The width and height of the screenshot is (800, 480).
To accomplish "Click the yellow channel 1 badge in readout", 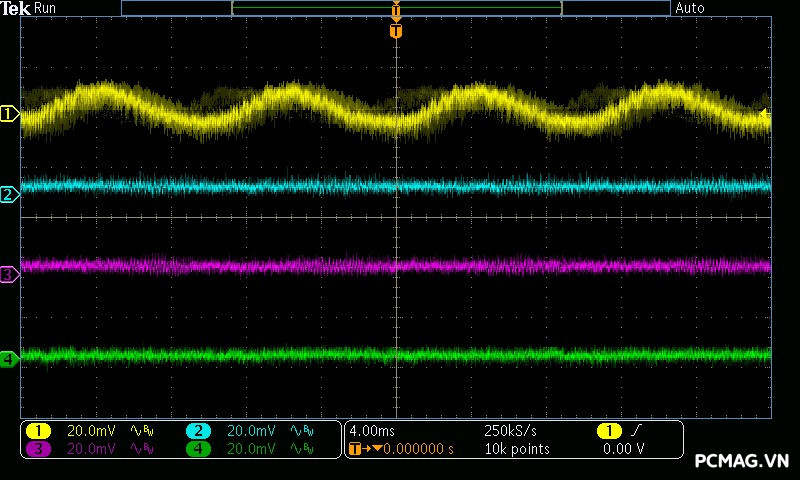I will (x=38, y=430).
